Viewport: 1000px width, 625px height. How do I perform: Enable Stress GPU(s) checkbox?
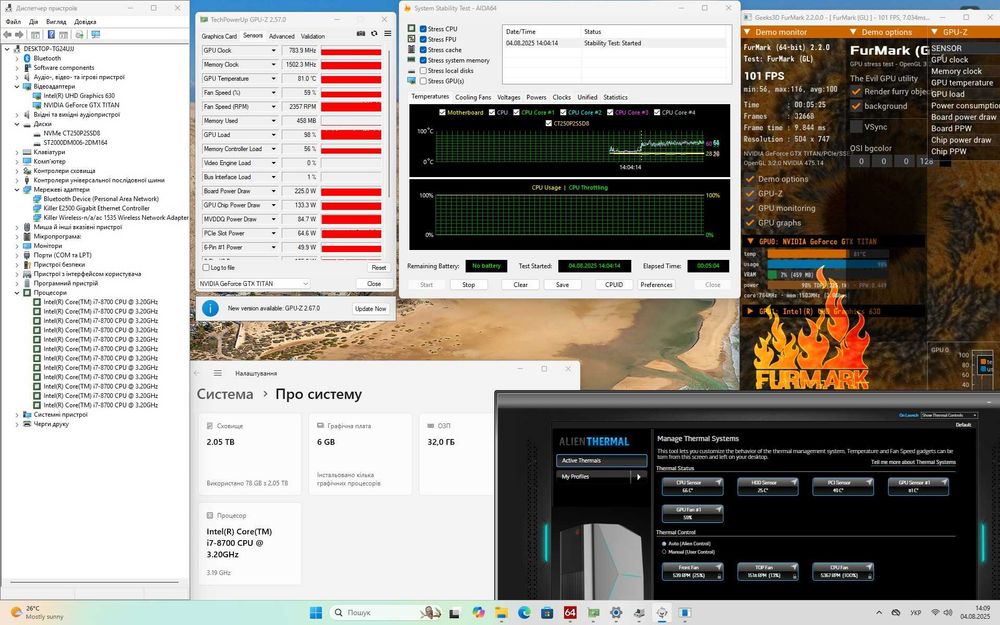pyautogui.click(x=423, y=81)
